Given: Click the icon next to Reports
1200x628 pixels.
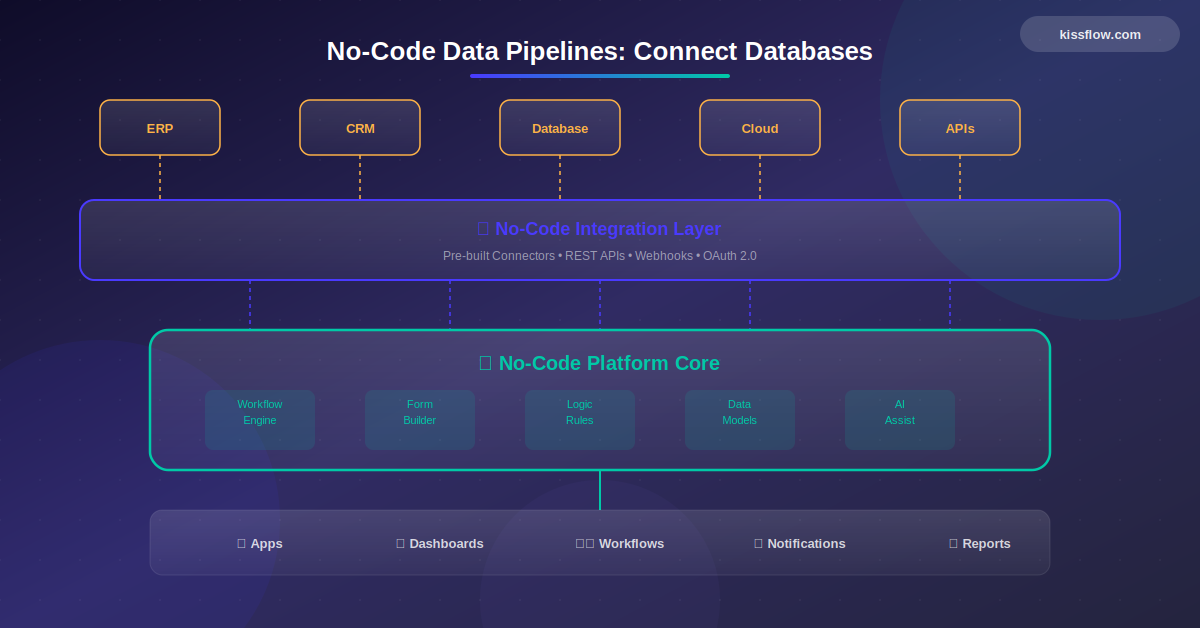Looking at the screenshot, I should [x=953, y=544].
